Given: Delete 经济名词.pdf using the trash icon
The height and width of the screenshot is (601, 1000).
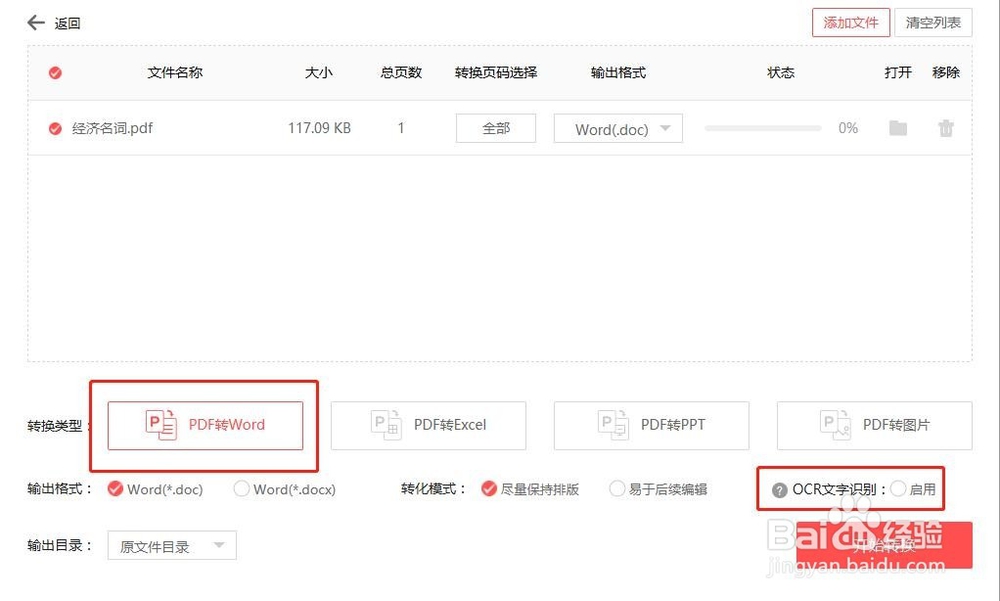Looking at the screenshot, I should point(944,128).
